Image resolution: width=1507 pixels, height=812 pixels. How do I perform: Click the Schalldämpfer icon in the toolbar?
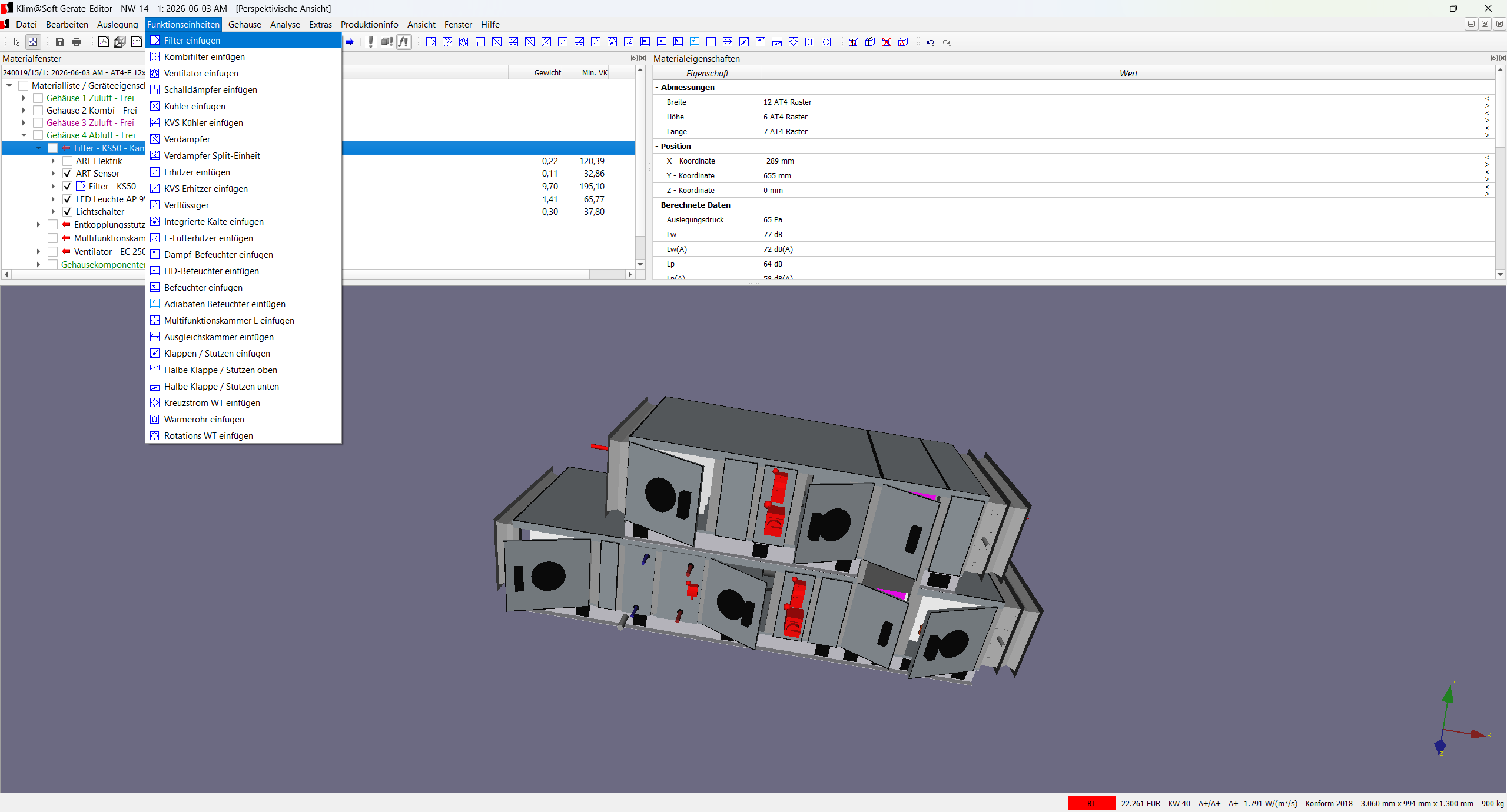click(480, 42)
